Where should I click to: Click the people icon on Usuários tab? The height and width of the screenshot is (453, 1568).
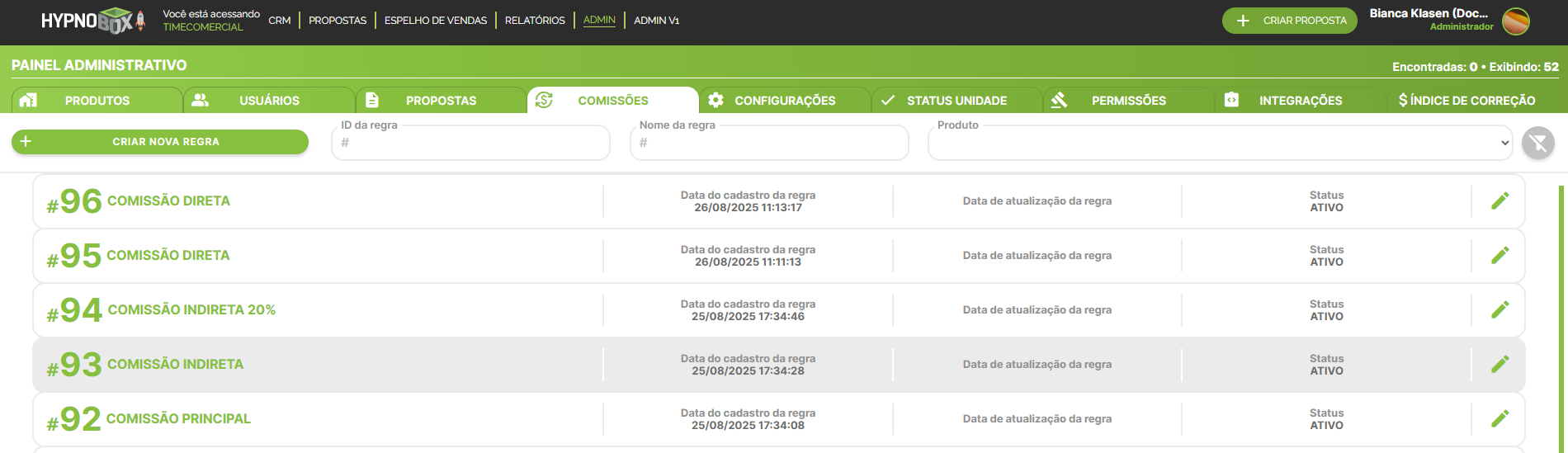(200, 100)
